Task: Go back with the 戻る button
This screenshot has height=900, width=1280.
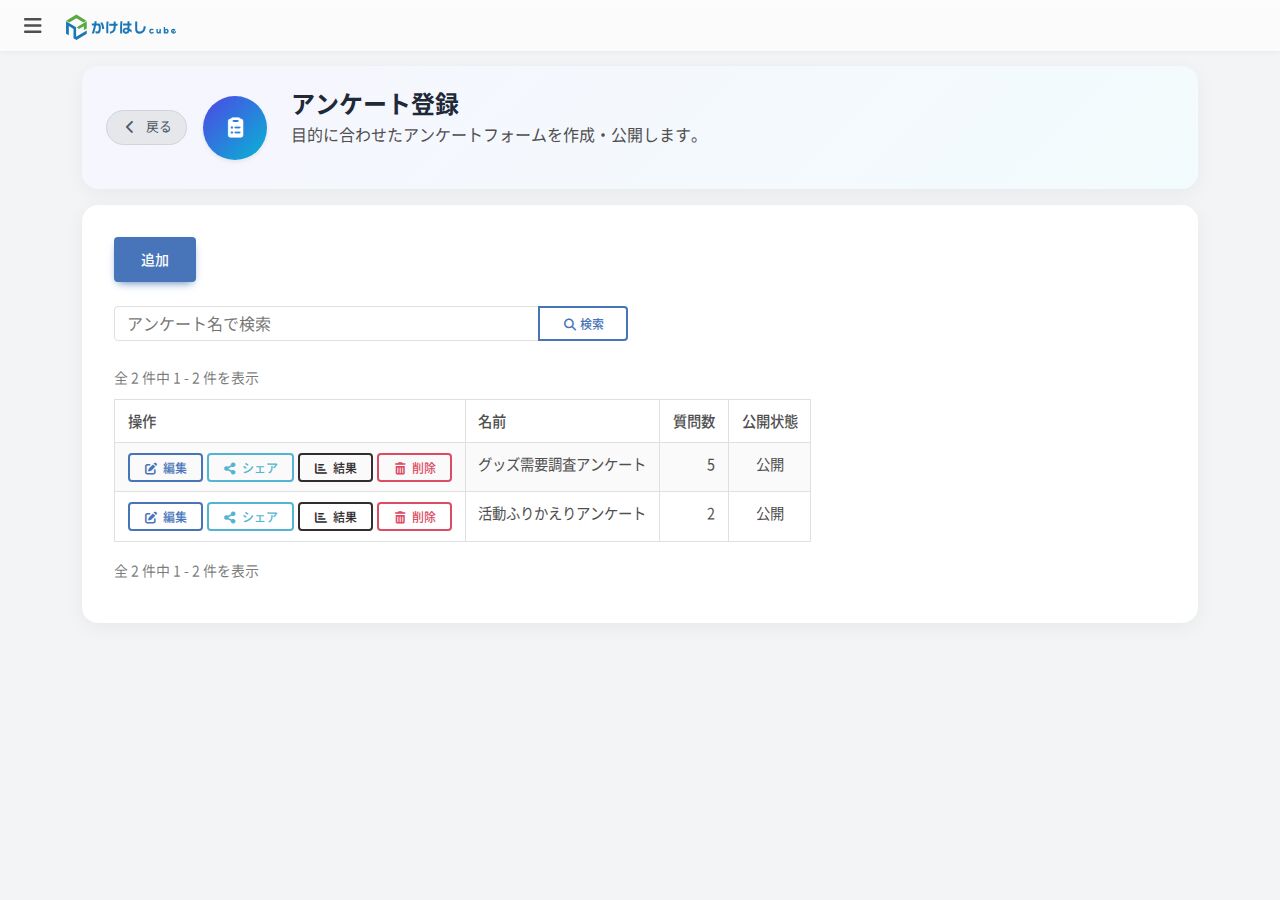Action: [x=147, y=127]
